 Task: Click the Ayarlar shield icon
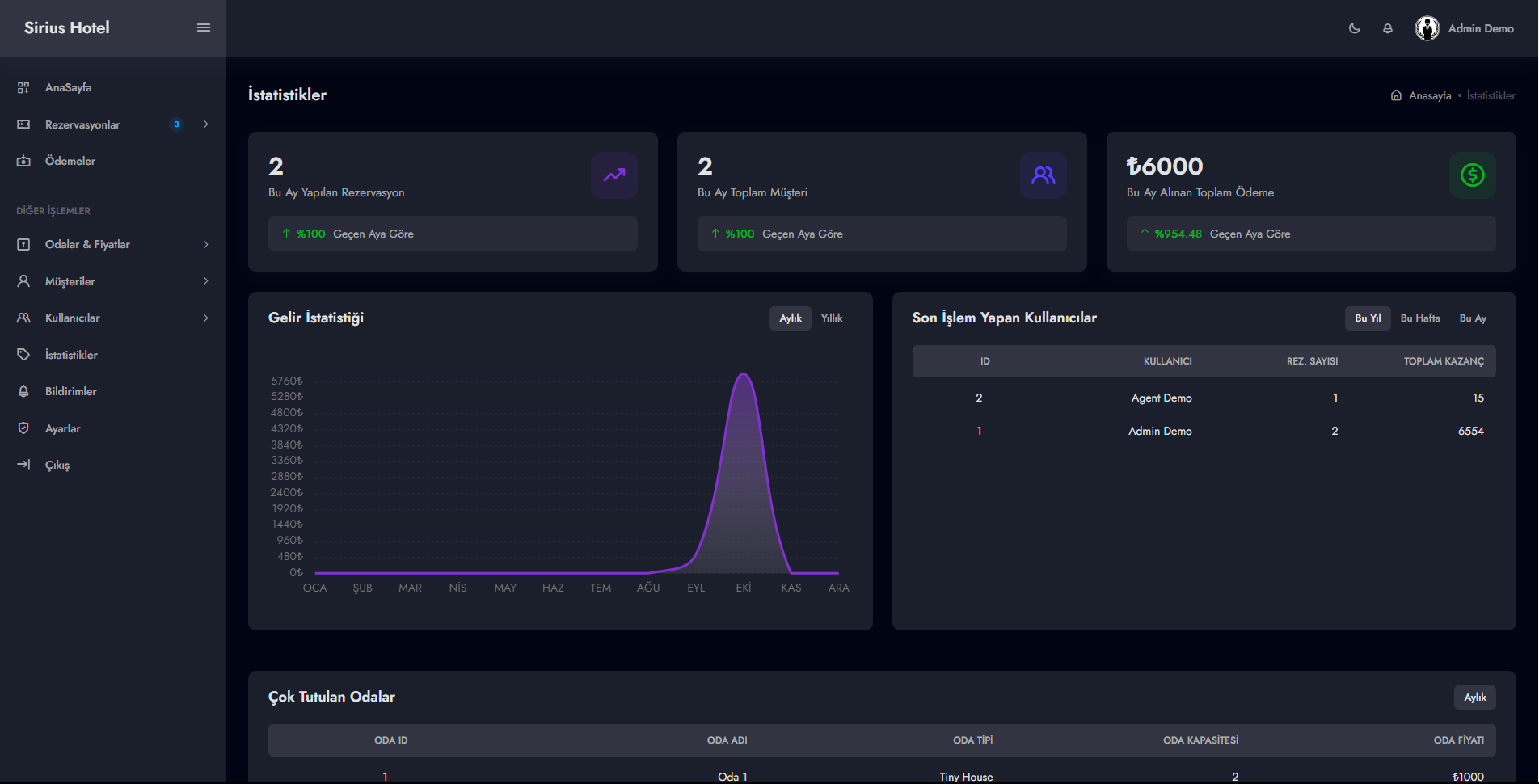coord(23,428)
